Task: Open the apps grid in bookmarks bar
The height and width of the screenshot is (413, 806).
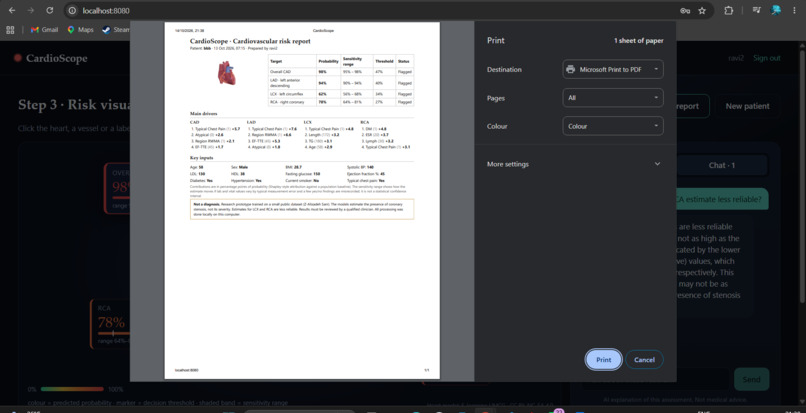Action: (10, 30)
